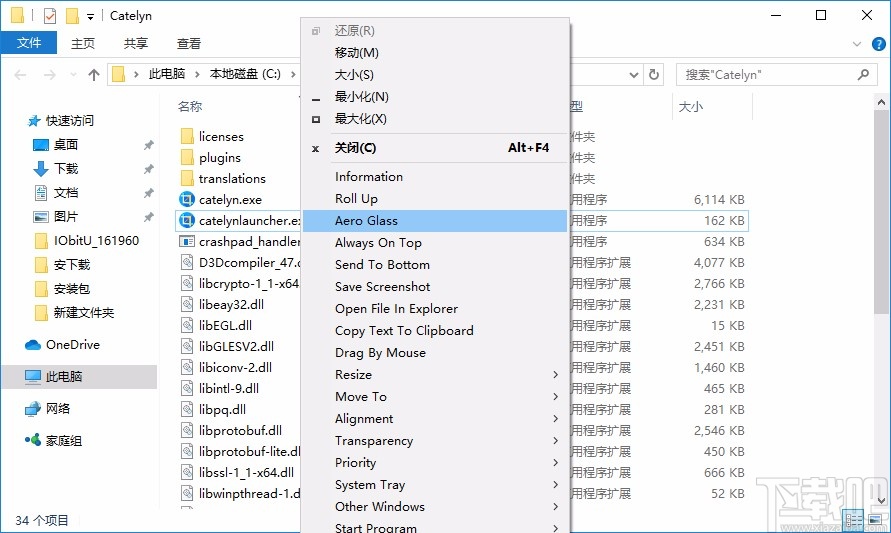Expand the ribbon with the chevron
The width and height of the screenshot is (891, 533).
click(857, 44)
